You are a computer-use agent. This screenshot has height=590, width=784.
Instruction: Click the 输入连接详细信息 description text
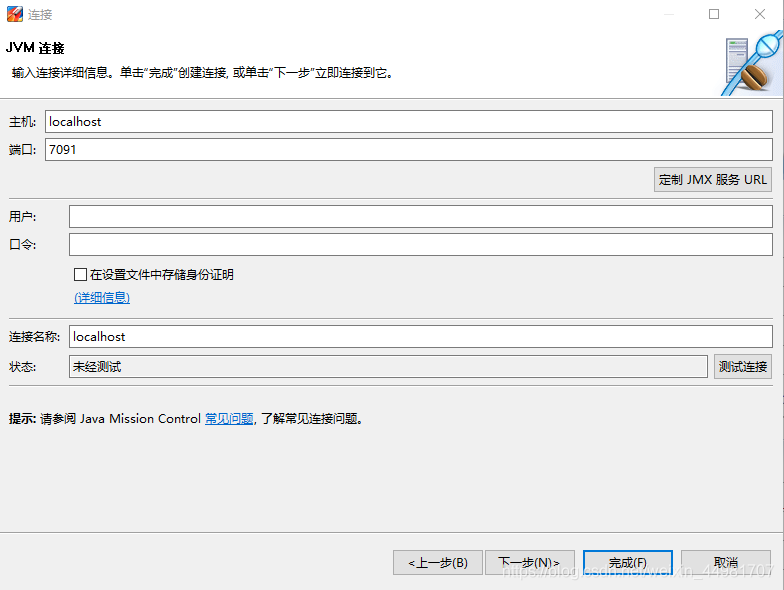tap(202, 73)
